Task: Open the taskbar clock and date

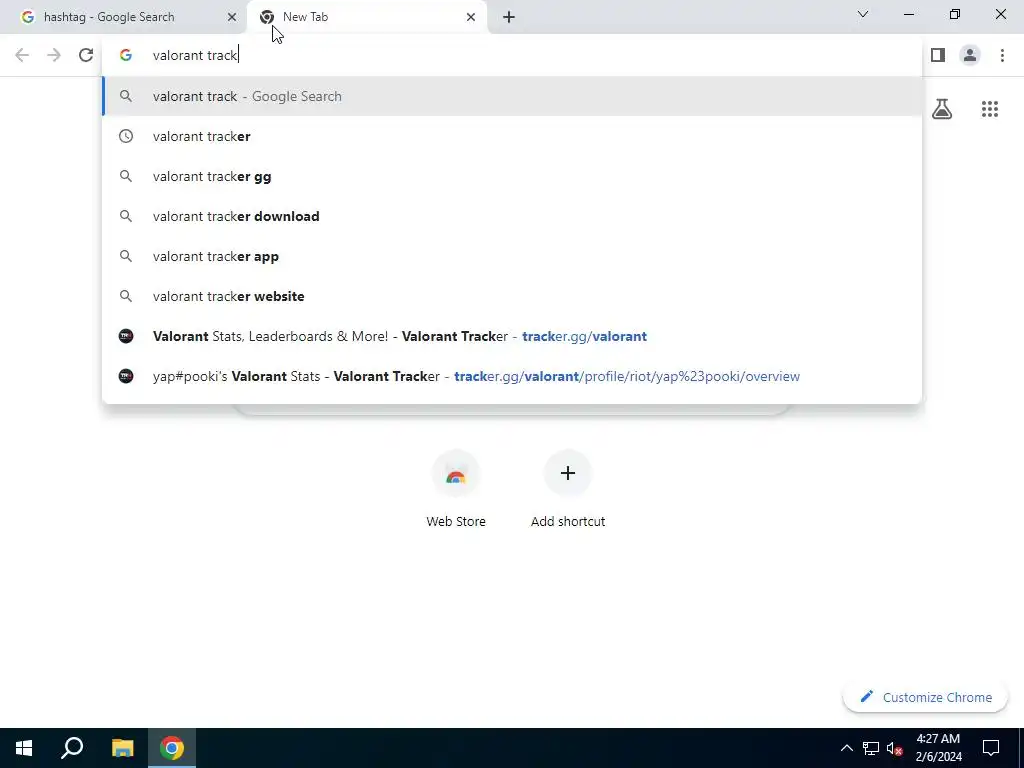Action: point(938,748)
